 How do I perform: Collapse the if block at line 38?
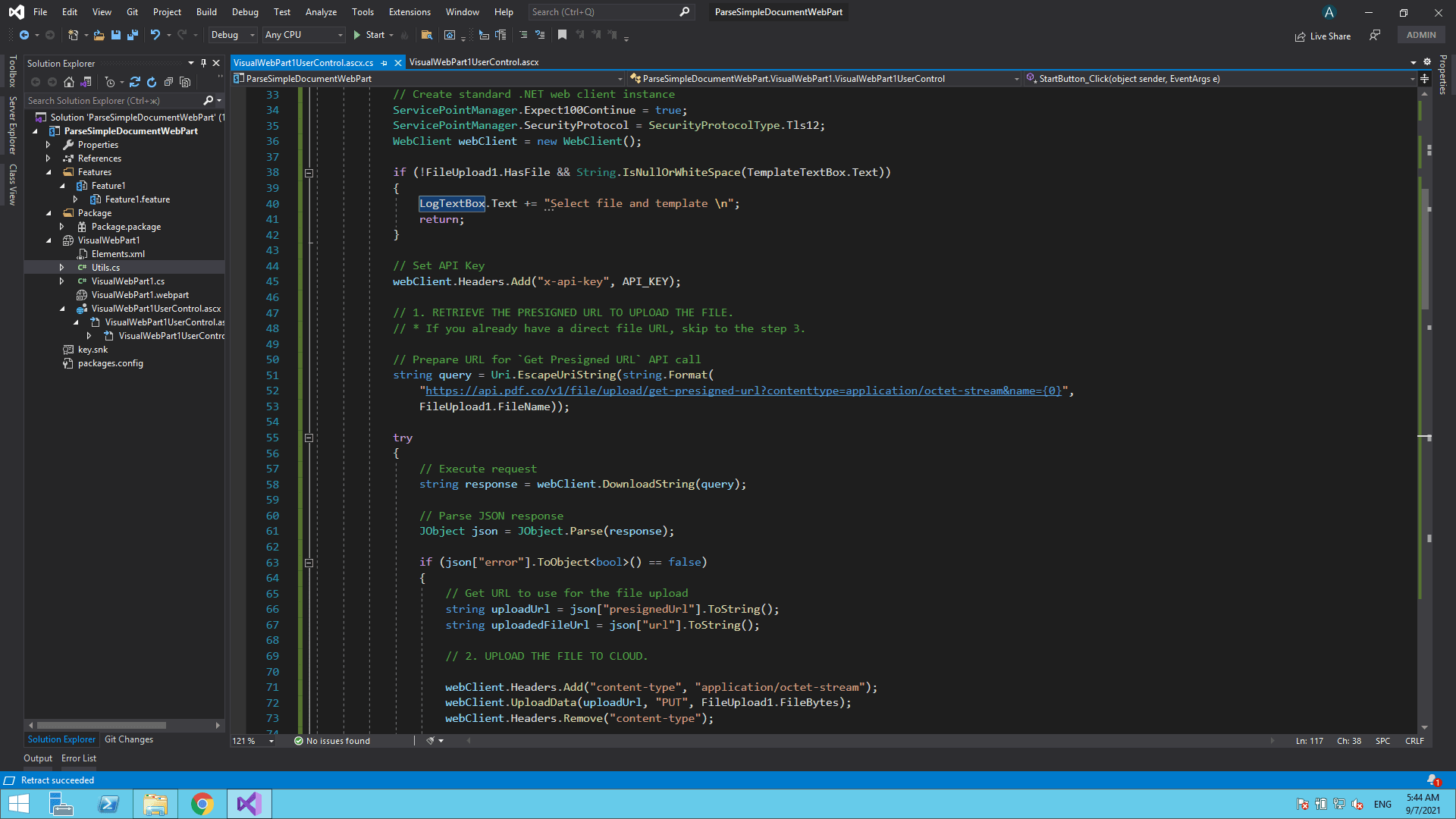click(x=309, y=173)
